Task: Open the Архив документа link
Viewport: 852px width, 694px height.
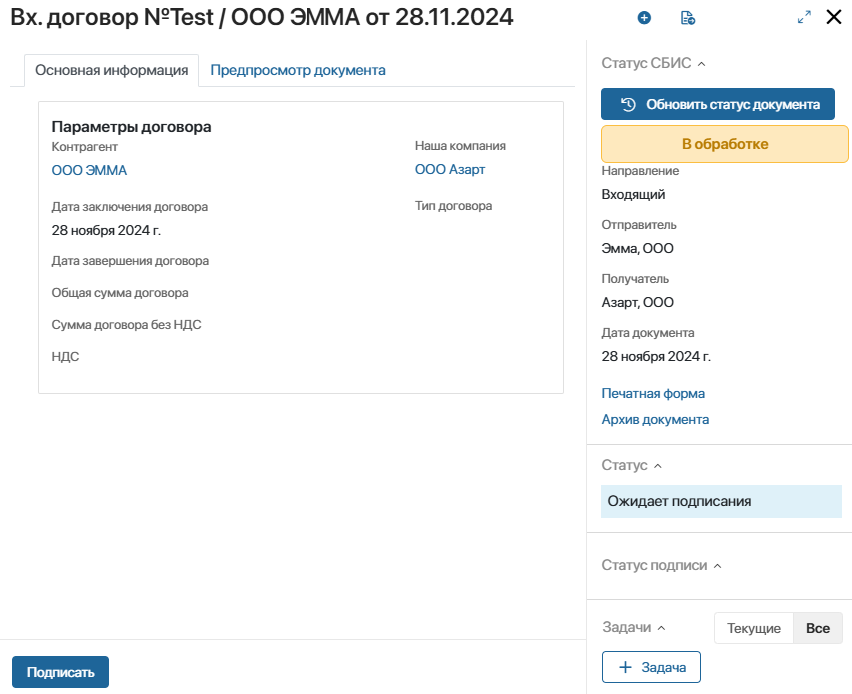Action: click(x=655, y=419)
